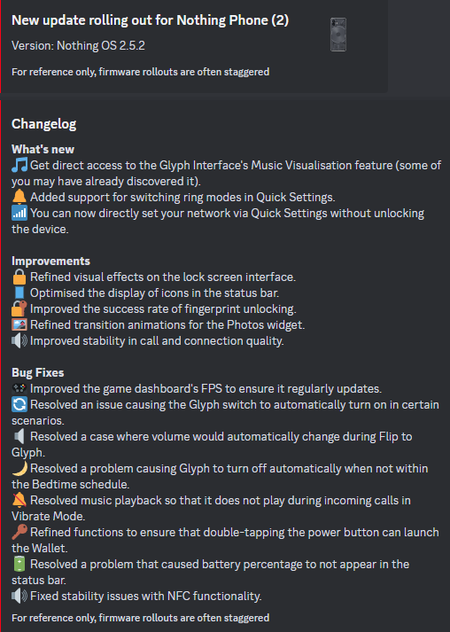Click the key emoji near Wallet line
The height and width of the screenshot is (632, 450).
pyautogui.click(x=19, y=532)
